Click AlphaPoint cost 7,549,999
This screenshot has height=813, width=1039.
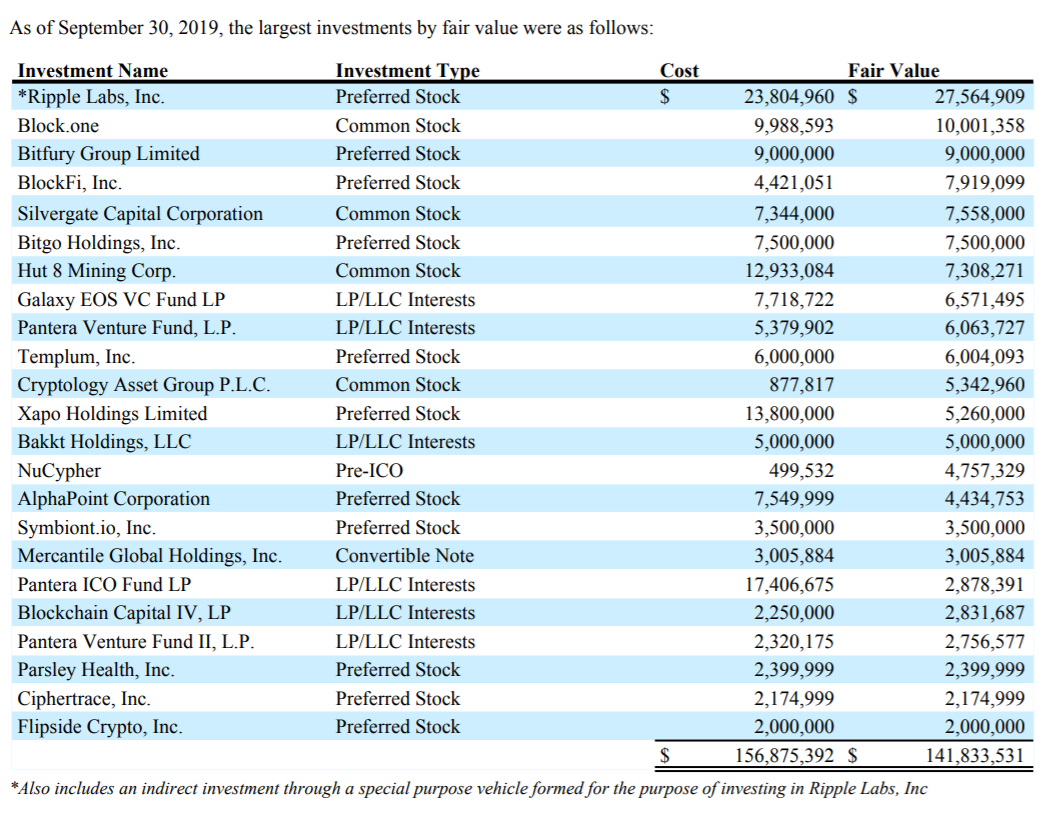(x=794, y=499)
